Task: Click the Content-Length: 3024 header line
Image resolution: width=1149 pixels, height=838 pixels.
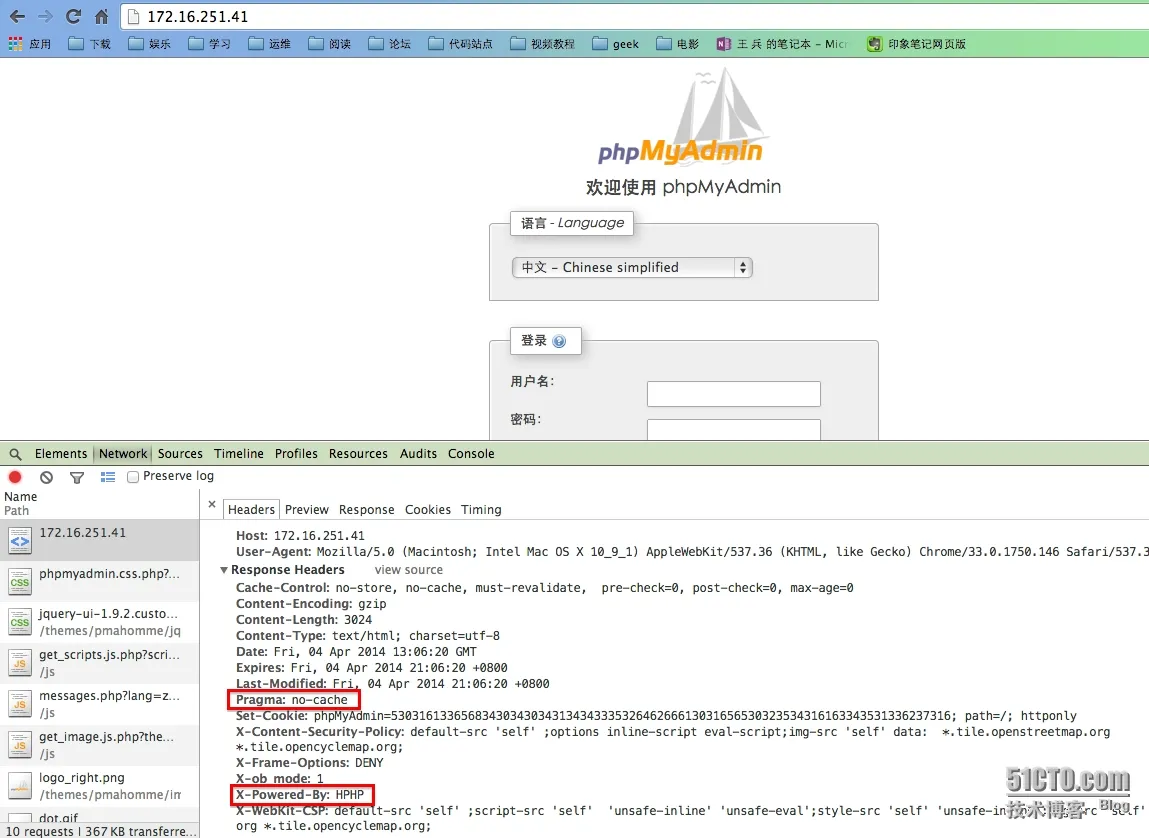Action: click(303, 620)
